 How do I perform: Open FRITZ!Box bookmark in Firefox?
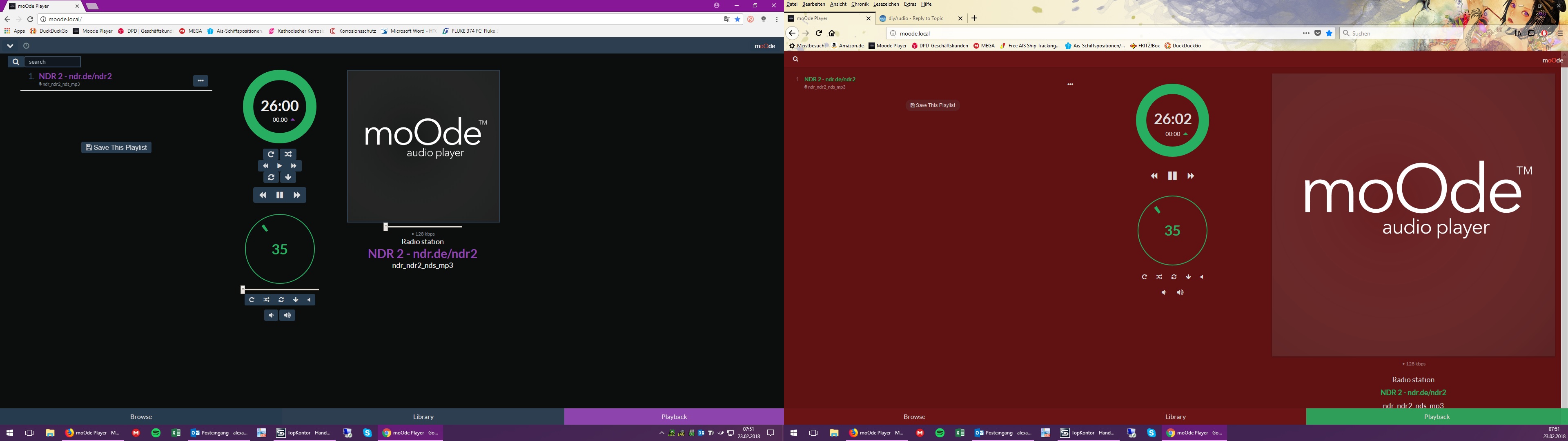(1144, 46)
